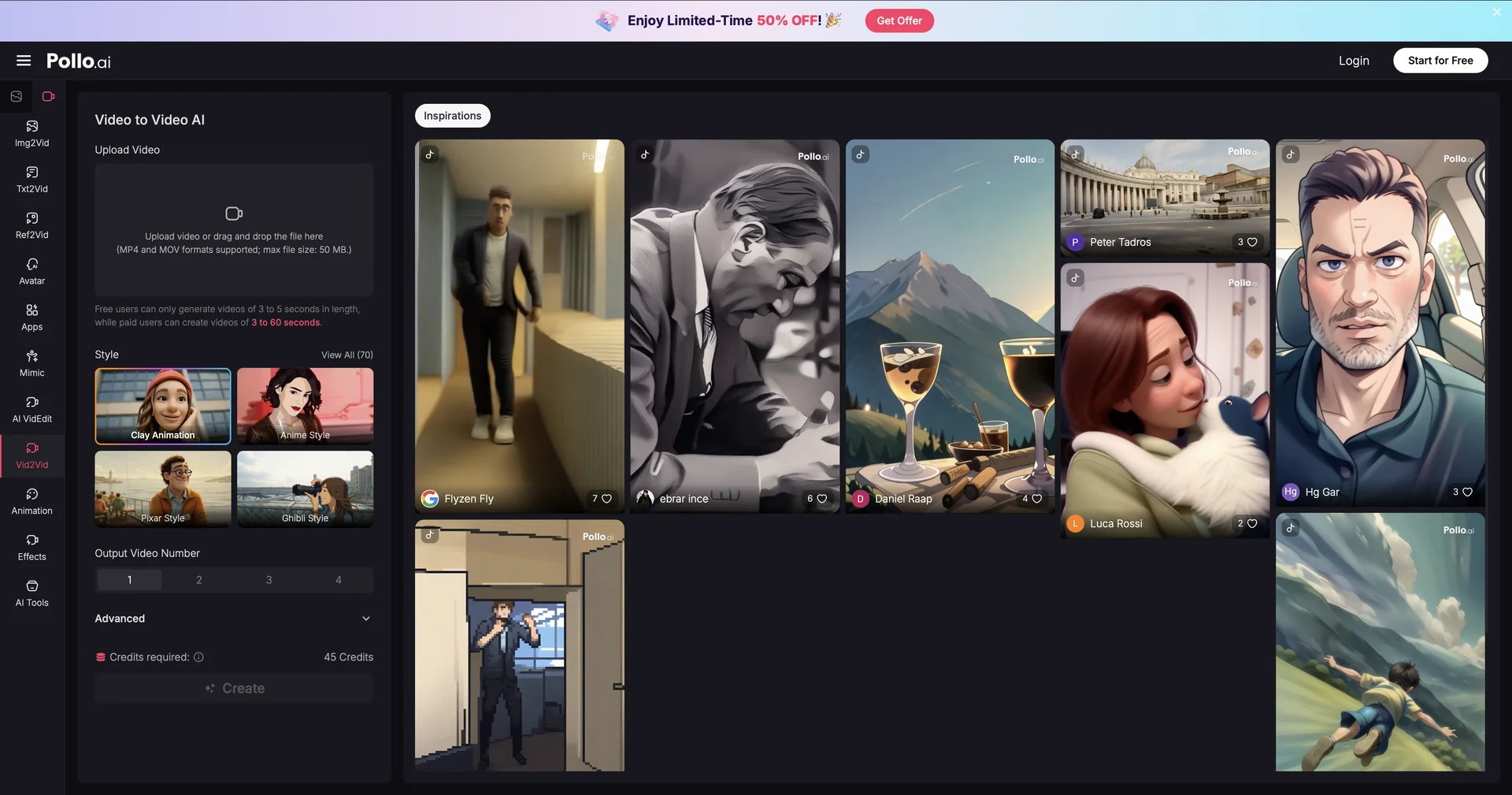Choose the Ghibli Style option
The width and height of the screenshot is (1512, 795).
(x=305, y=489)
